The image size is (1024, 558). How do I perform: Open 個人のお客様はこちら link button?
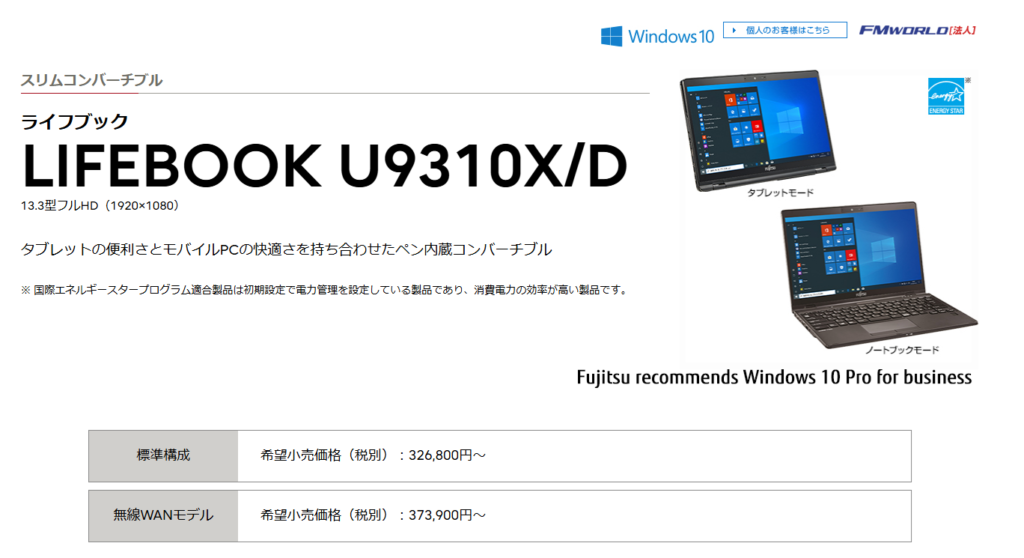[785, 30]
